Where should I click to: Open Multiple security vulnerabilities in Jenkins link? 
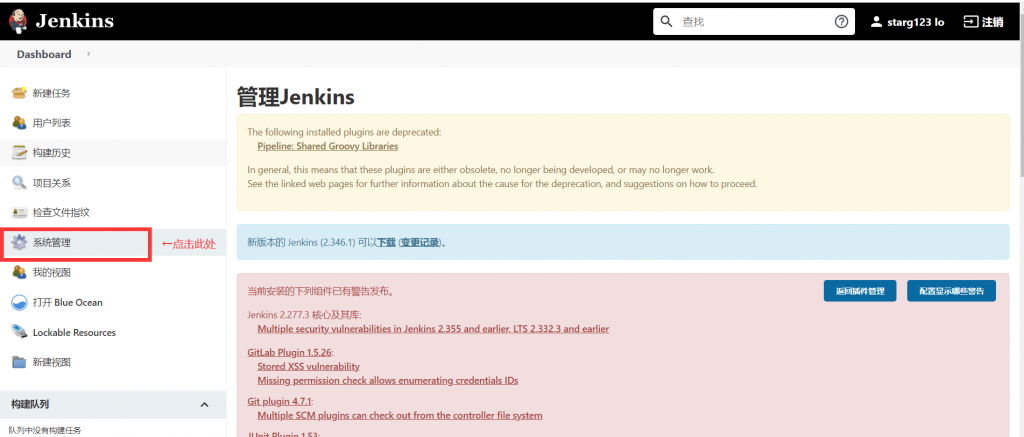(x=433, y=329)
